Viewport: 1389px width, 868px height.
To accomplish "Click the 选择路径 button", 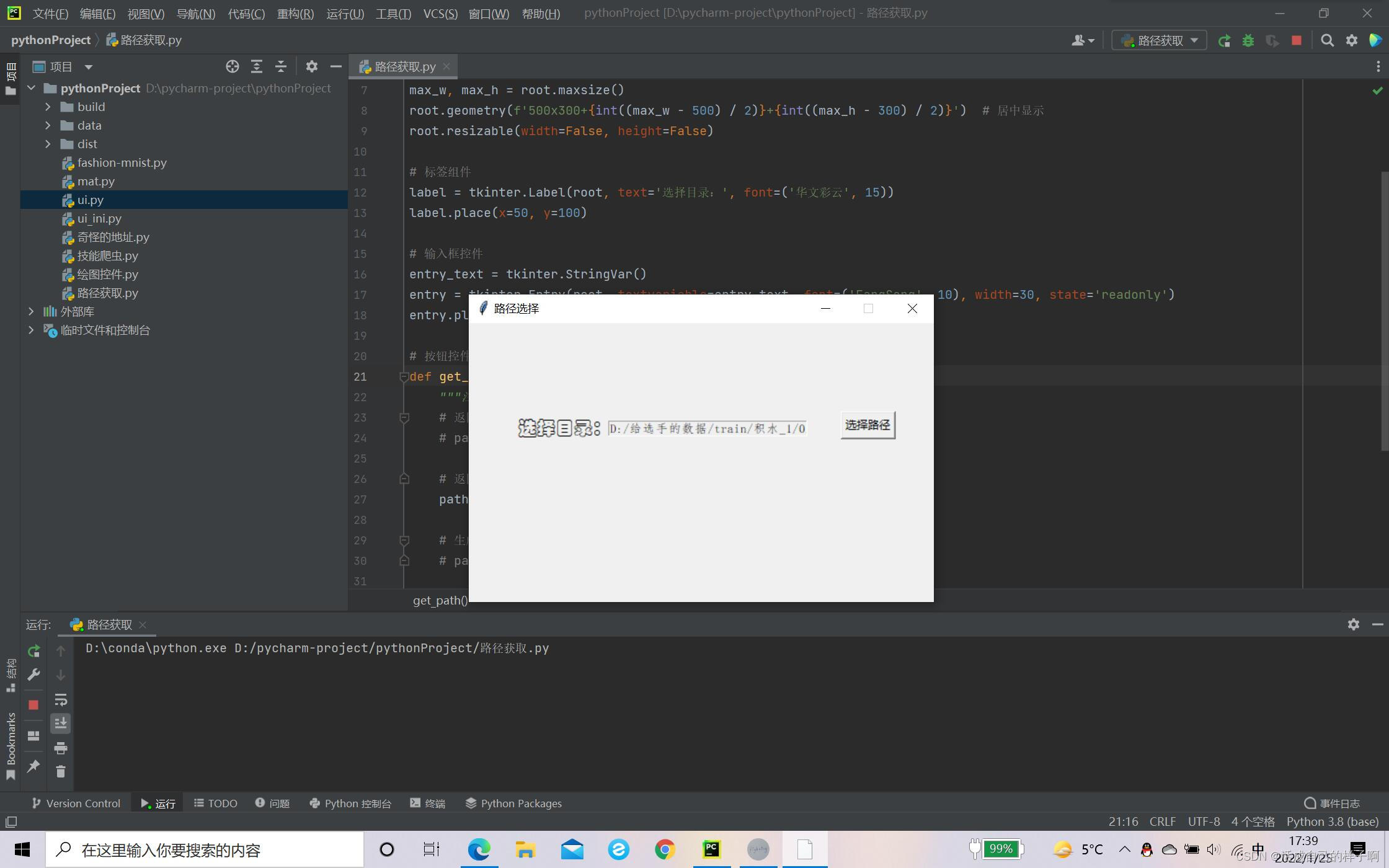I will (x=867, y=425).
